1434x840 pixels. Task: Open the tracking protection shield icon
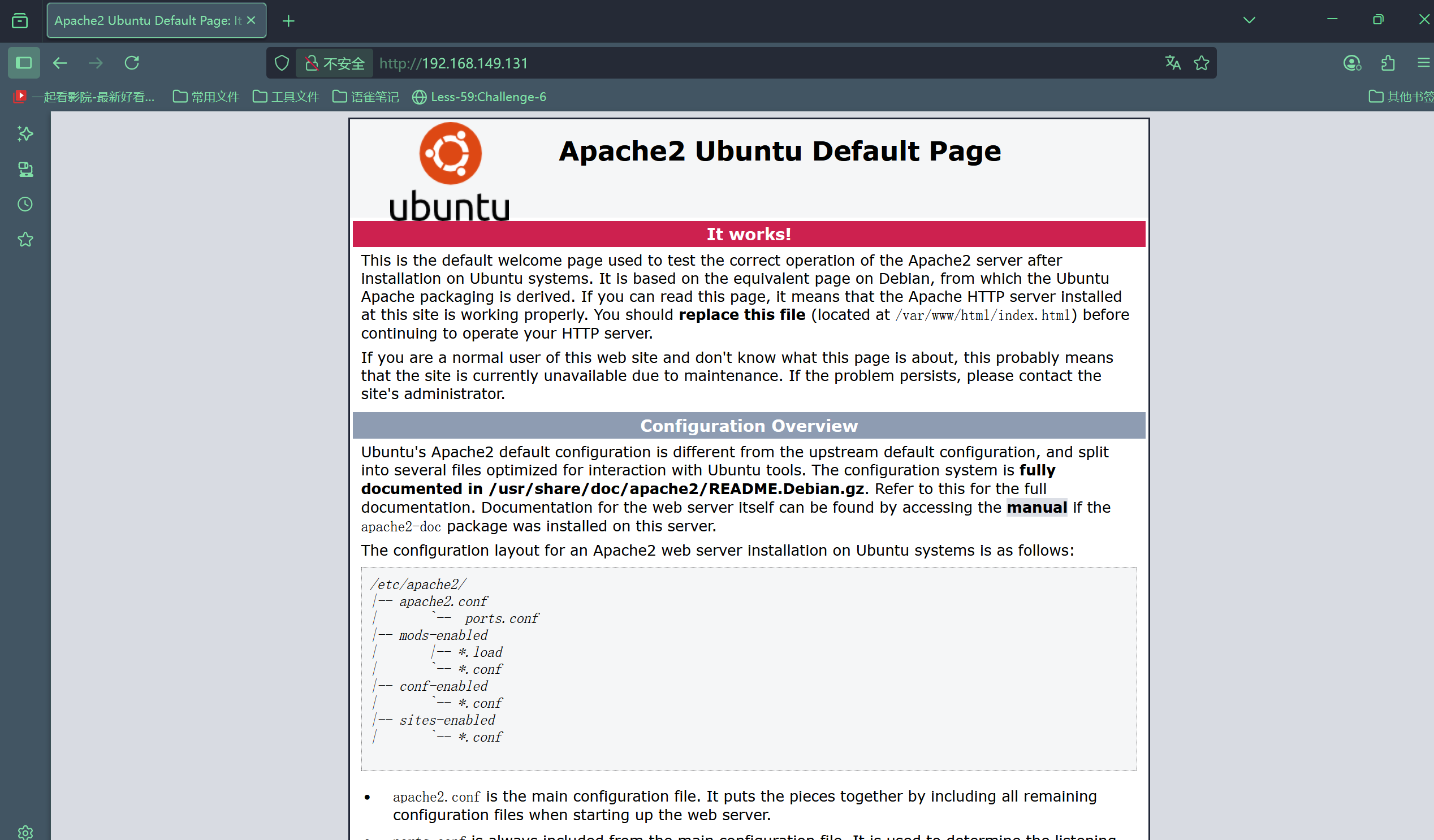pos(282,63)
